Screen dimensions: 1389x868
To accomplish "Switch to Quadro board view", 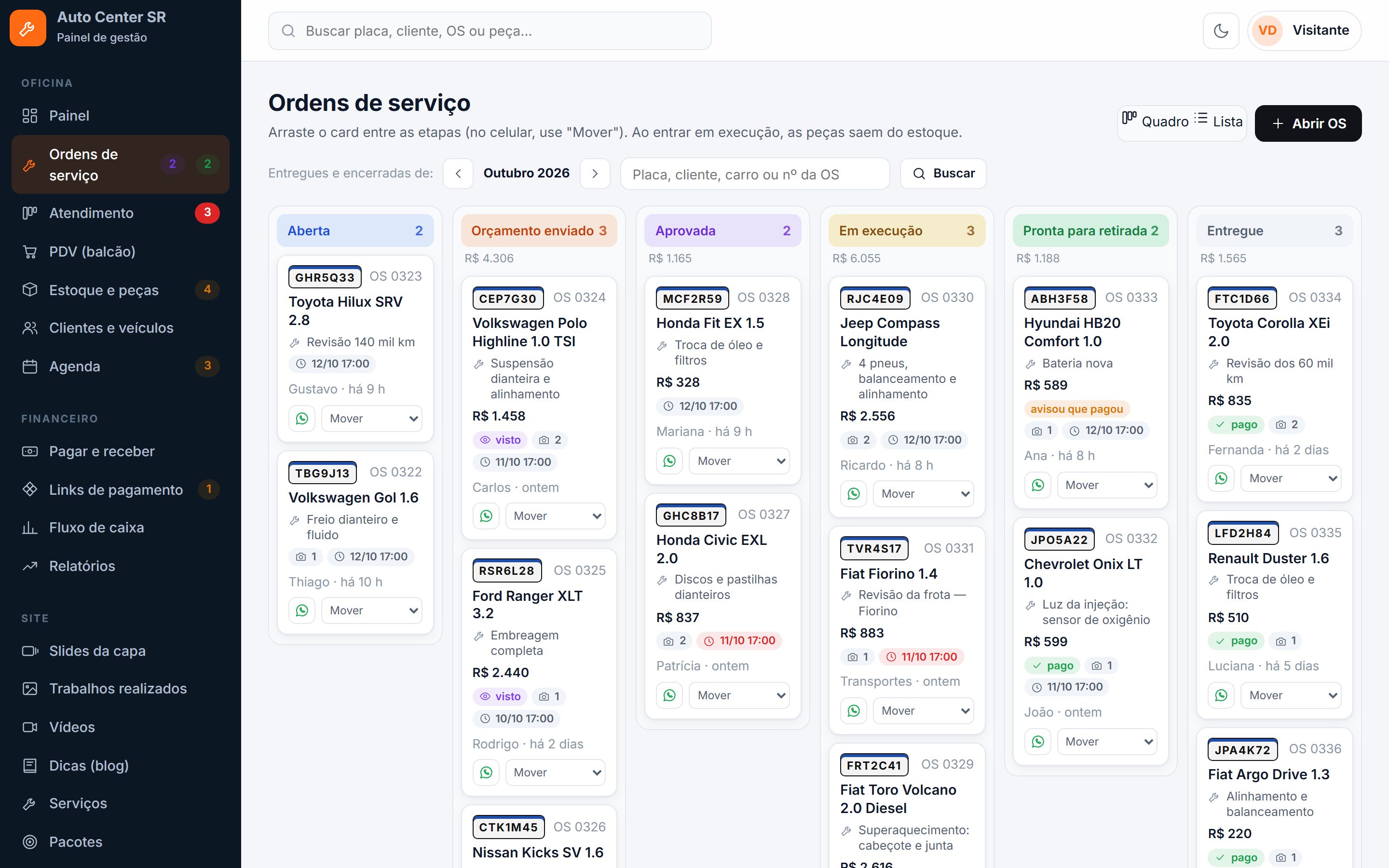I will pyautogui.click(x=1155, y=122).
